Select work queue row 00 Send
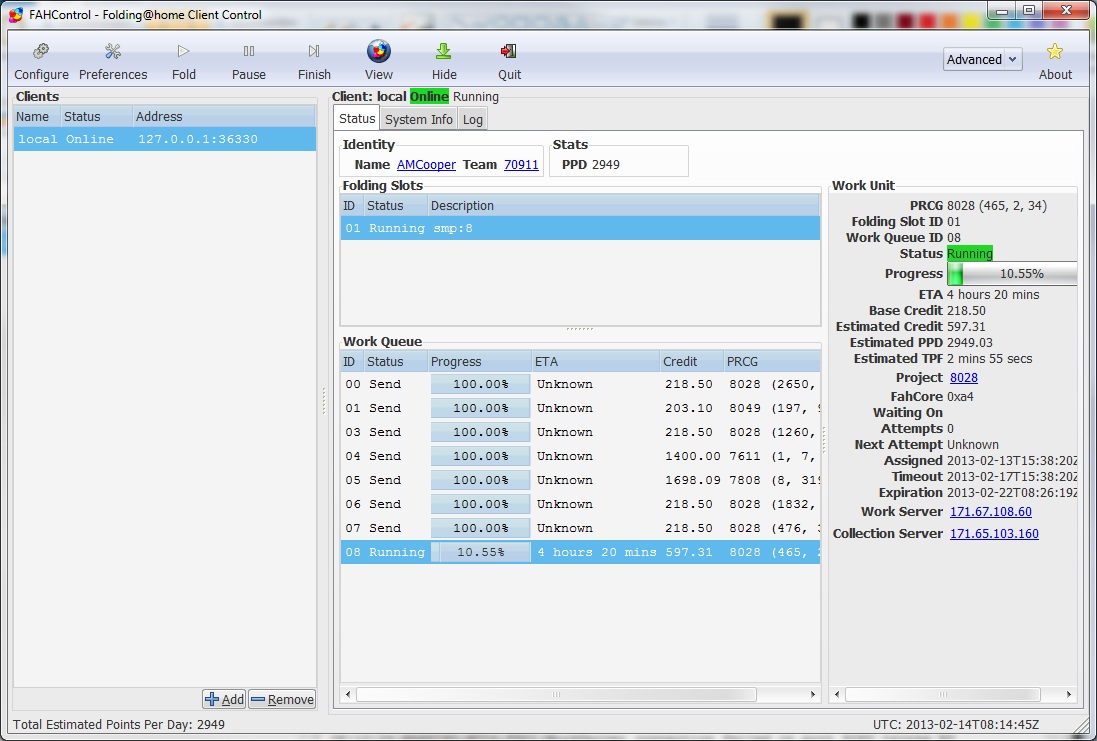Viewport: 1097px width, 741px height. pyautogui.click(x=580, y=384)
